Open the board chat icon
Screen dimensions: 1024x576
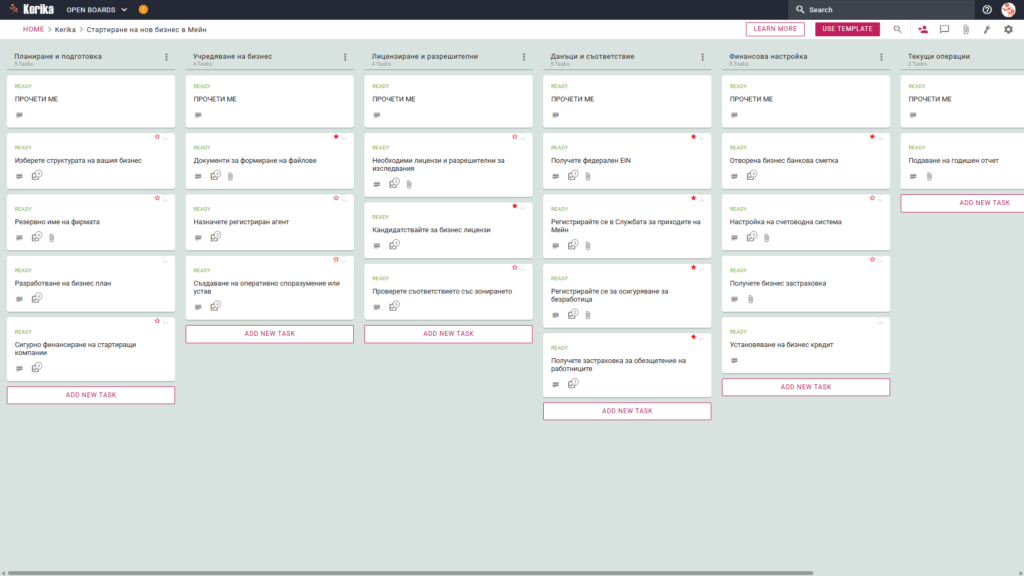[x=944, y=29]
